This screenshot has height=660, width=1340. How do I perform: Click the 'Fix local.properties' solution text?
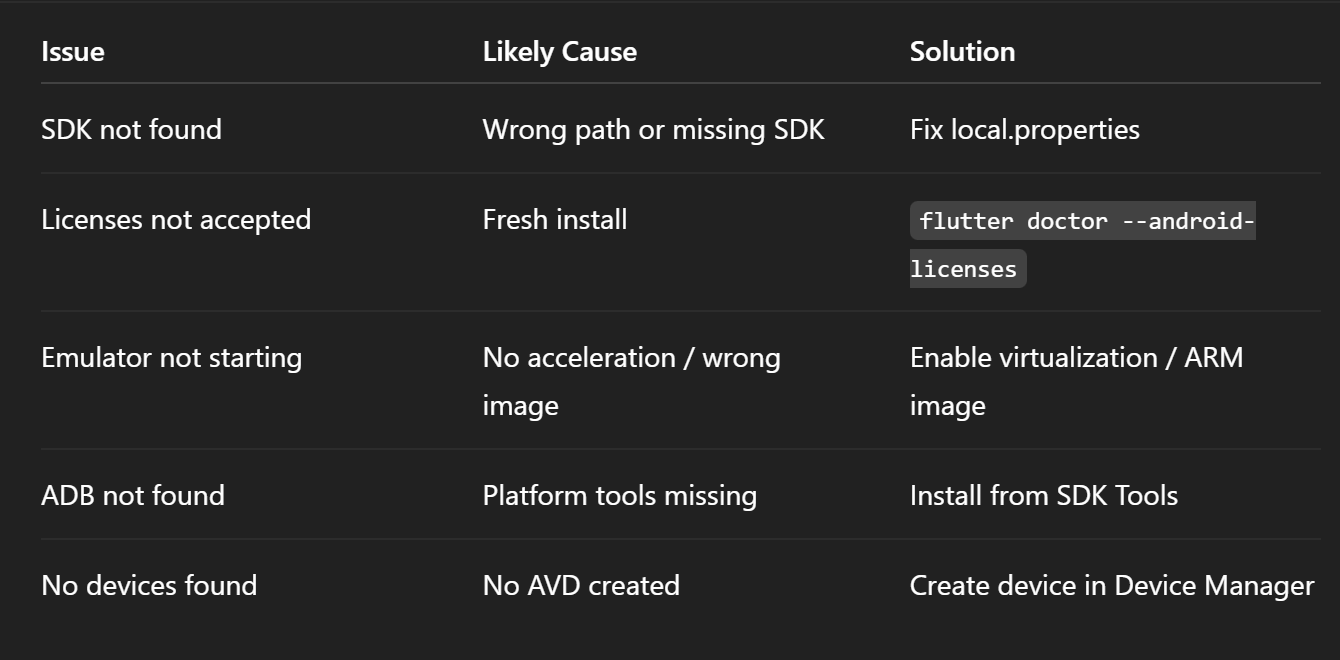click(x=1025, y=130)
